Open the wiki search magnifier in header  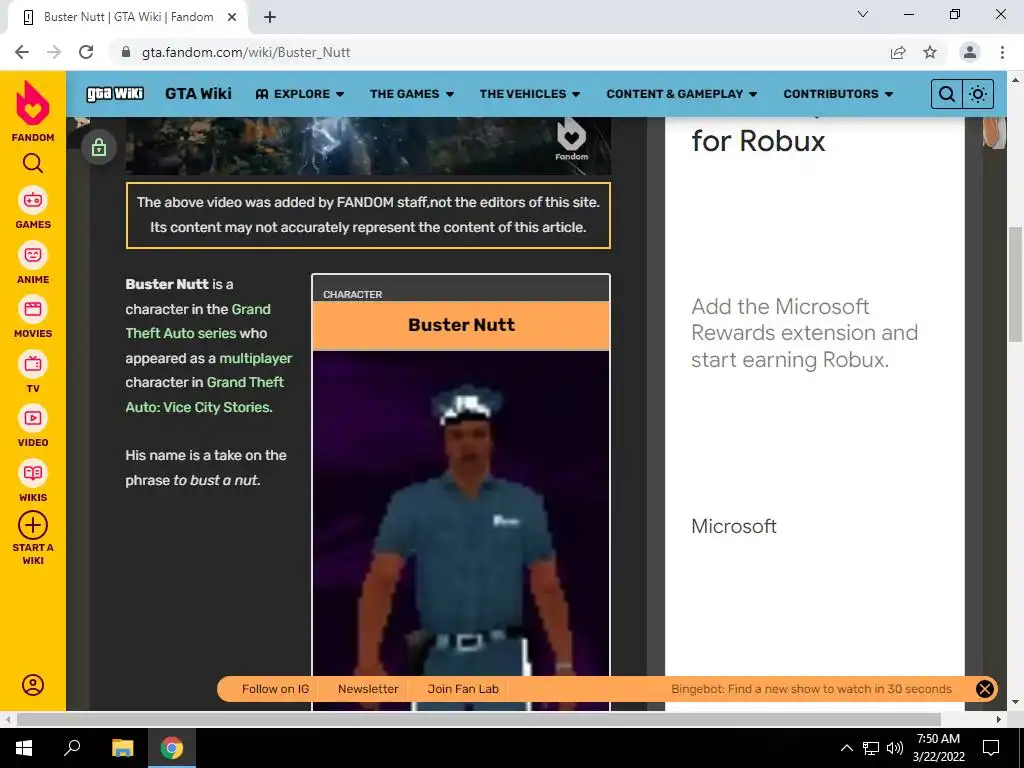(946, 94)
